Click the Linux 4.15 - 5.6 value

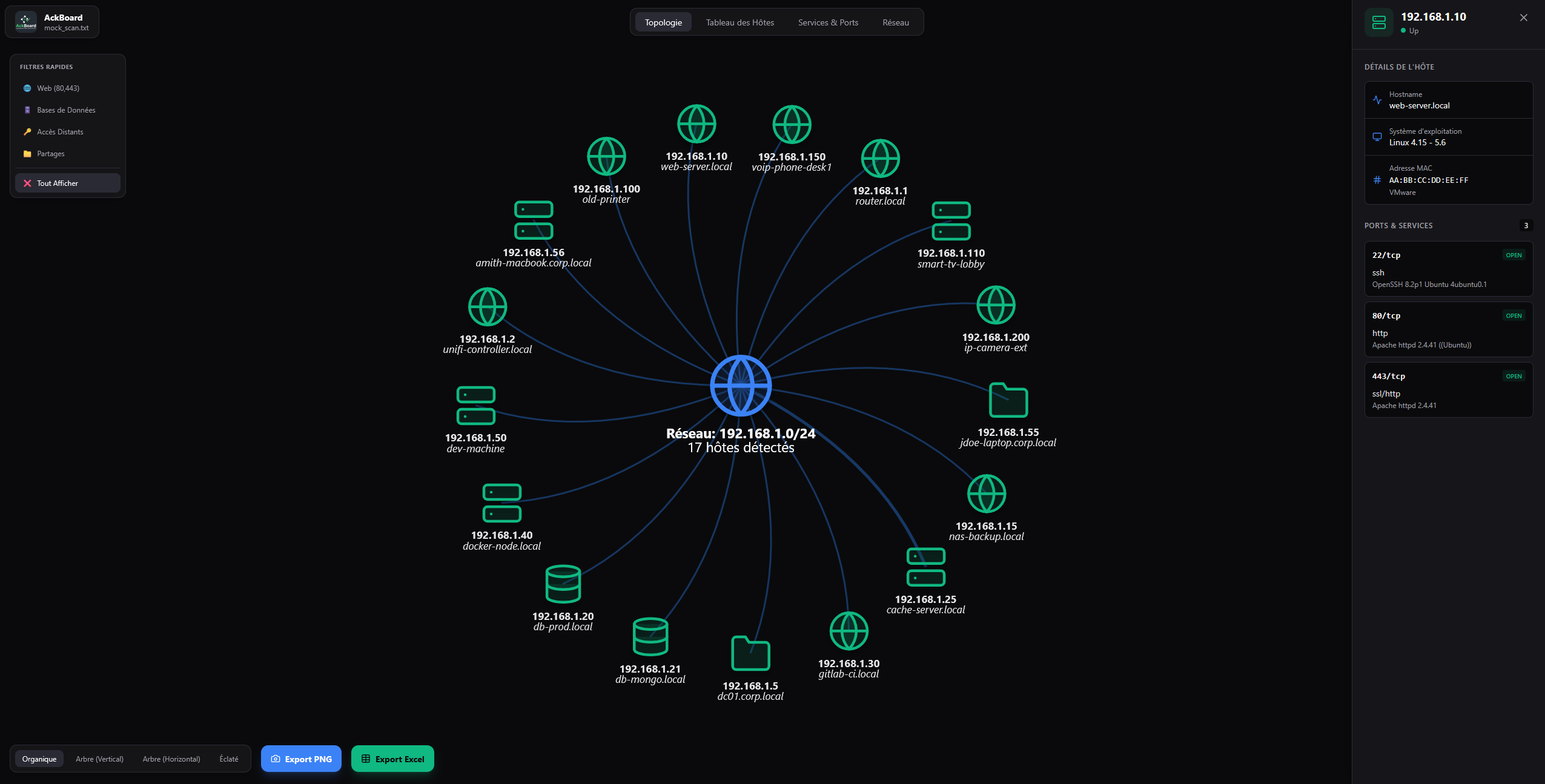coord(1417,143)
